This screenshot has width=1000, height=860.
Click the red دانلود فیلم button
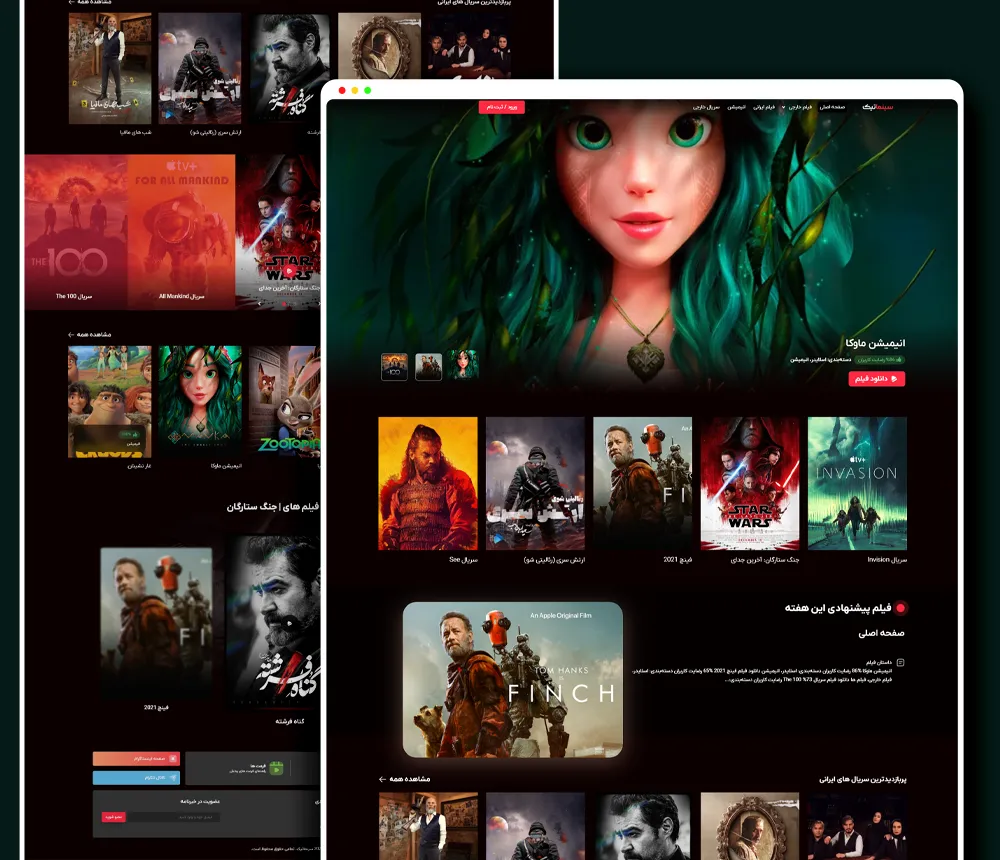876,379
